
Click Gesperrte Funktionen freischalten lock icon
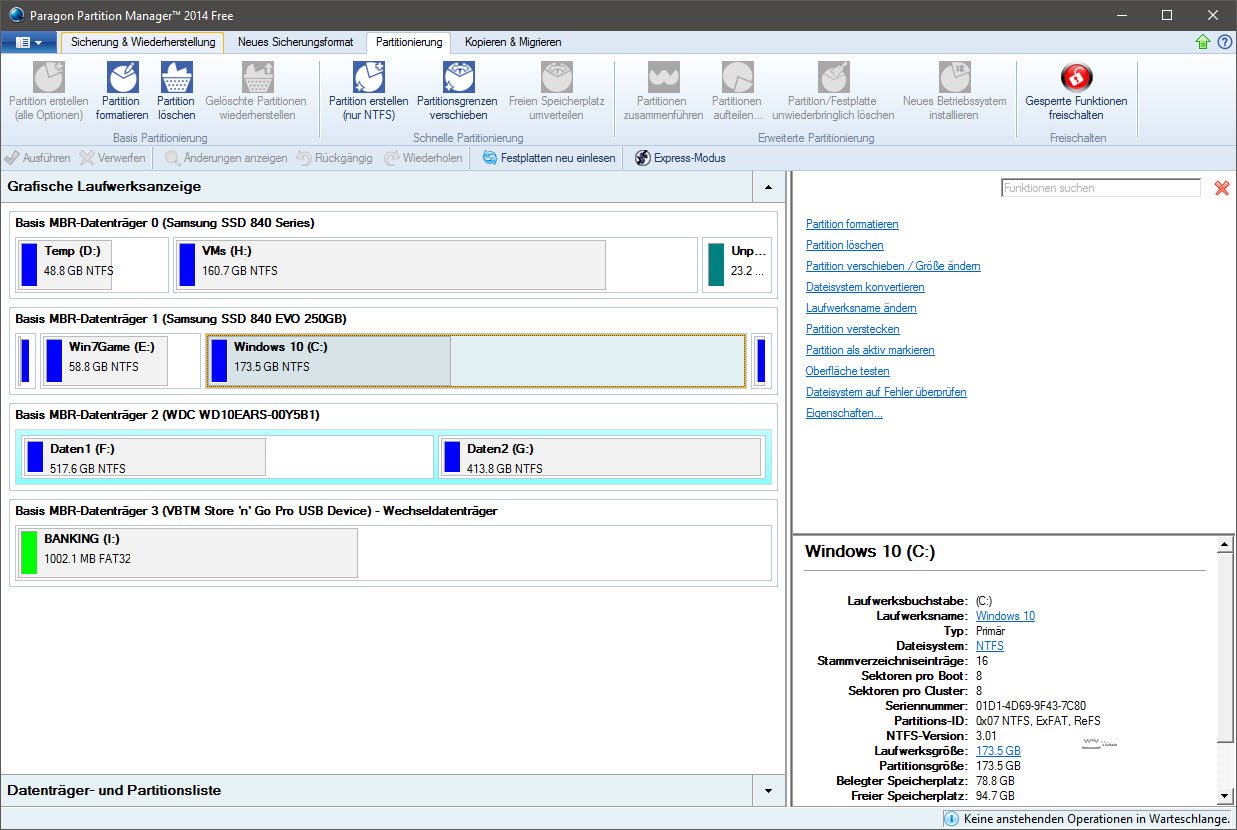(1076, 78)
